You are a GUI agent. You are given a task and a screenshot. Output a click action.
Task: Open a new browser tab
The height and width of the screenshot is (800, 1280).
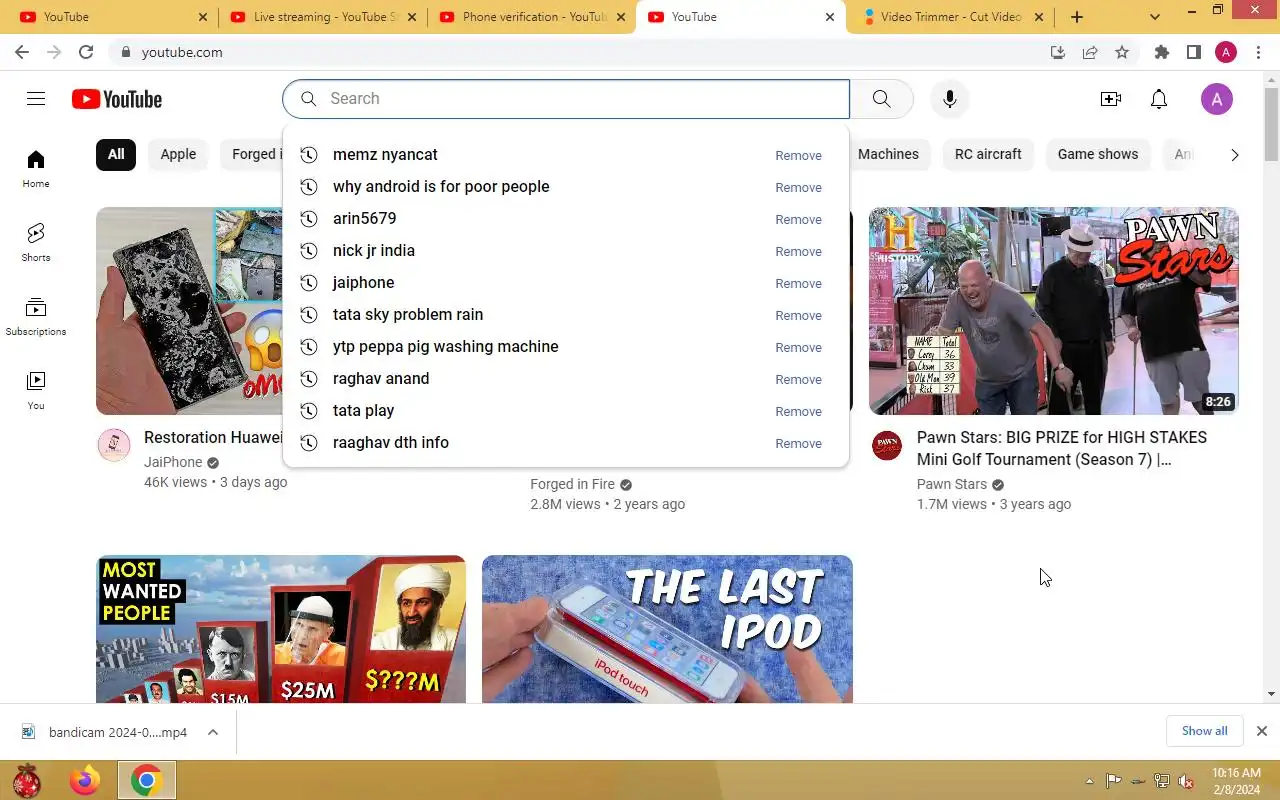coord(1077,17)
